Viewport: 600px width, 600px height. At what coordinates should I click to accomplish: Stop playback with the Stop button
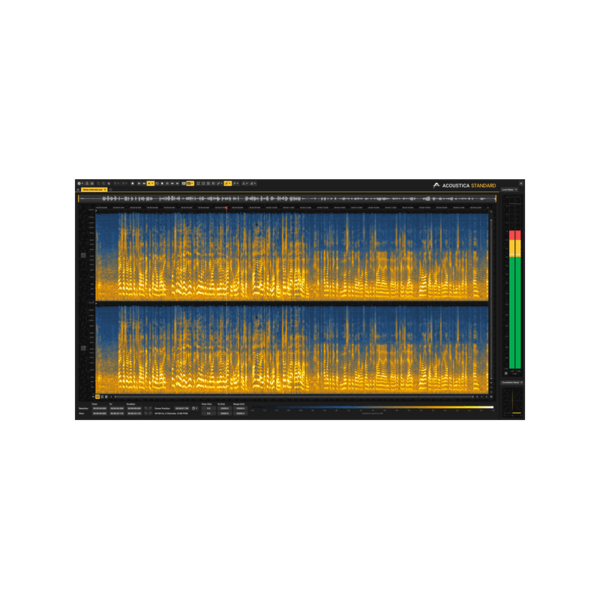(162, 184)
